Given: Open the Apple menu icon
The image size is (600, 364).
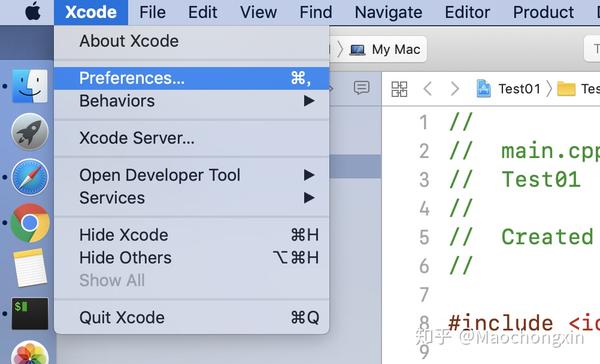Looking at the screenshot, I should (33, 12).
